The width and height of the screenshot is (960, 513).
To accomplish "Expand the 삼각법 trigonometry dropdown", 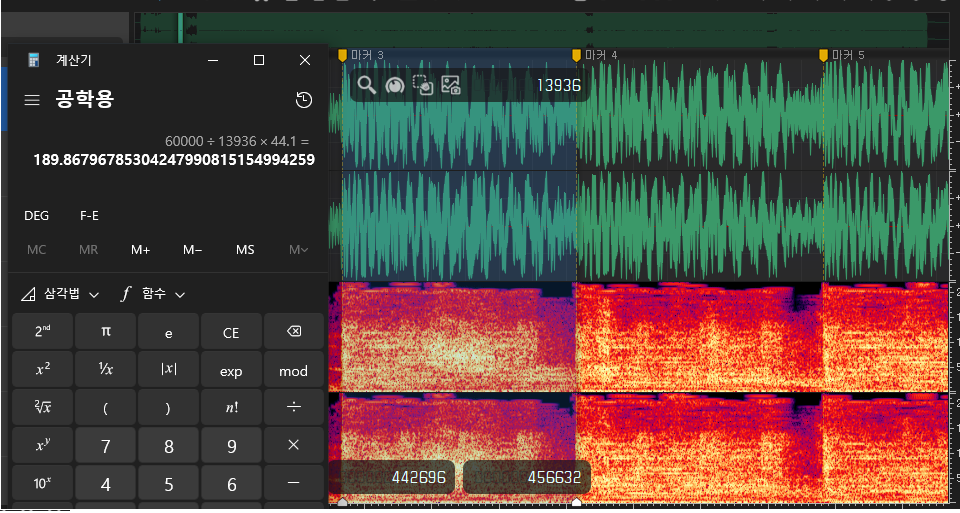I will pyautogui.click(x=60, y=294).
